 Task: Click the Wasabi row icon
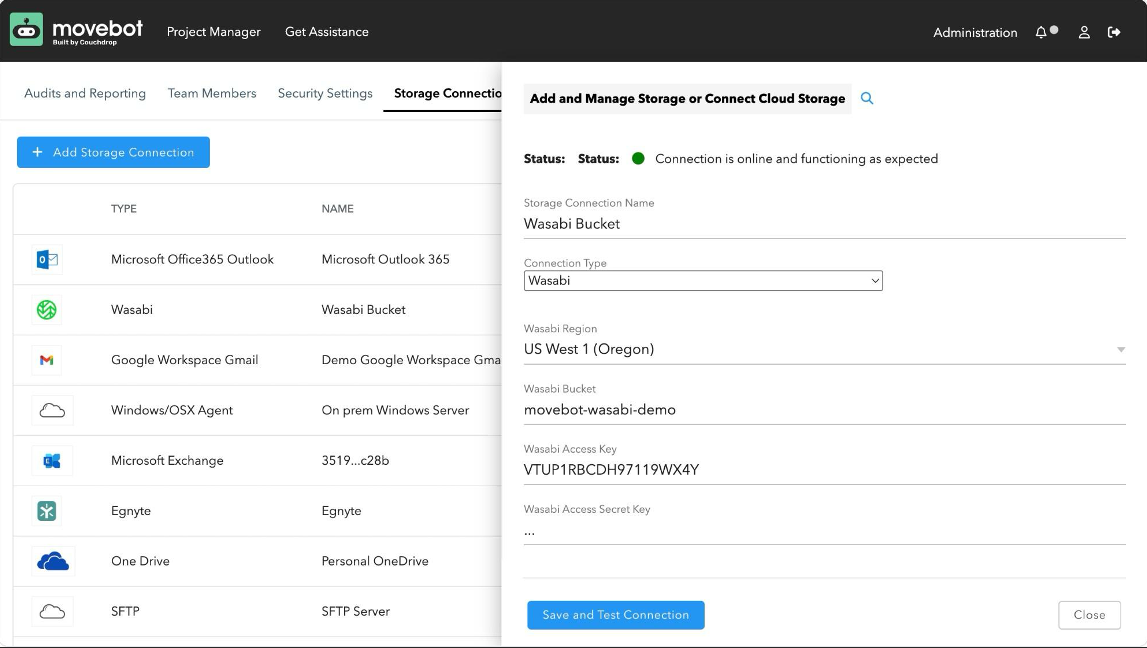tap(47, 309)
